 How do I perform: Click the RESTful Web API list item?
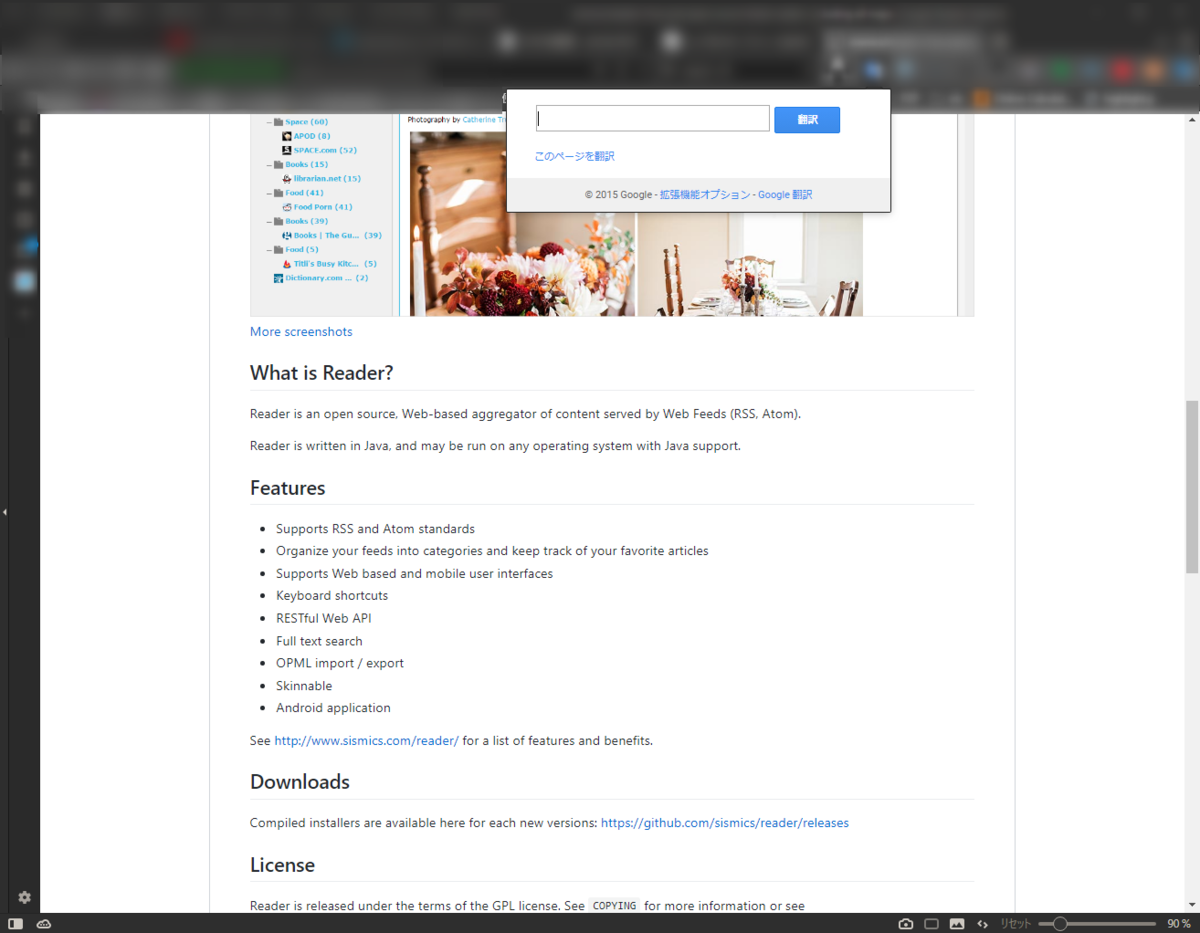click(324, 619)
